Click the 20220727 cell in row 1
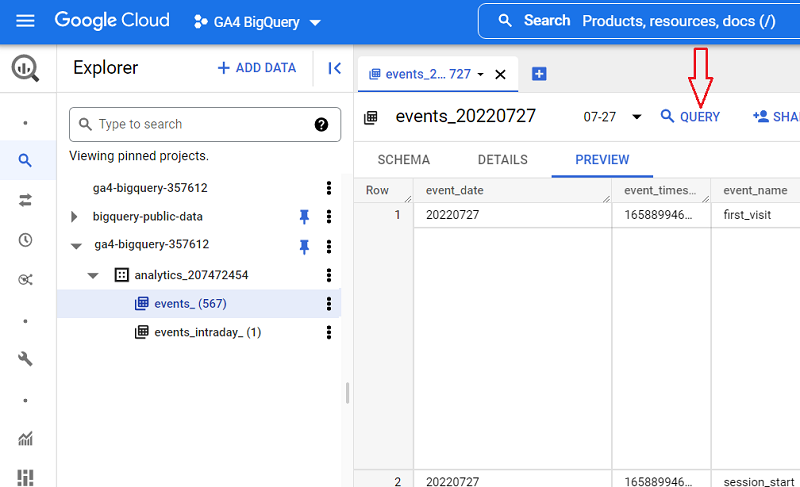The image size is (800, 487). point(453,215)
